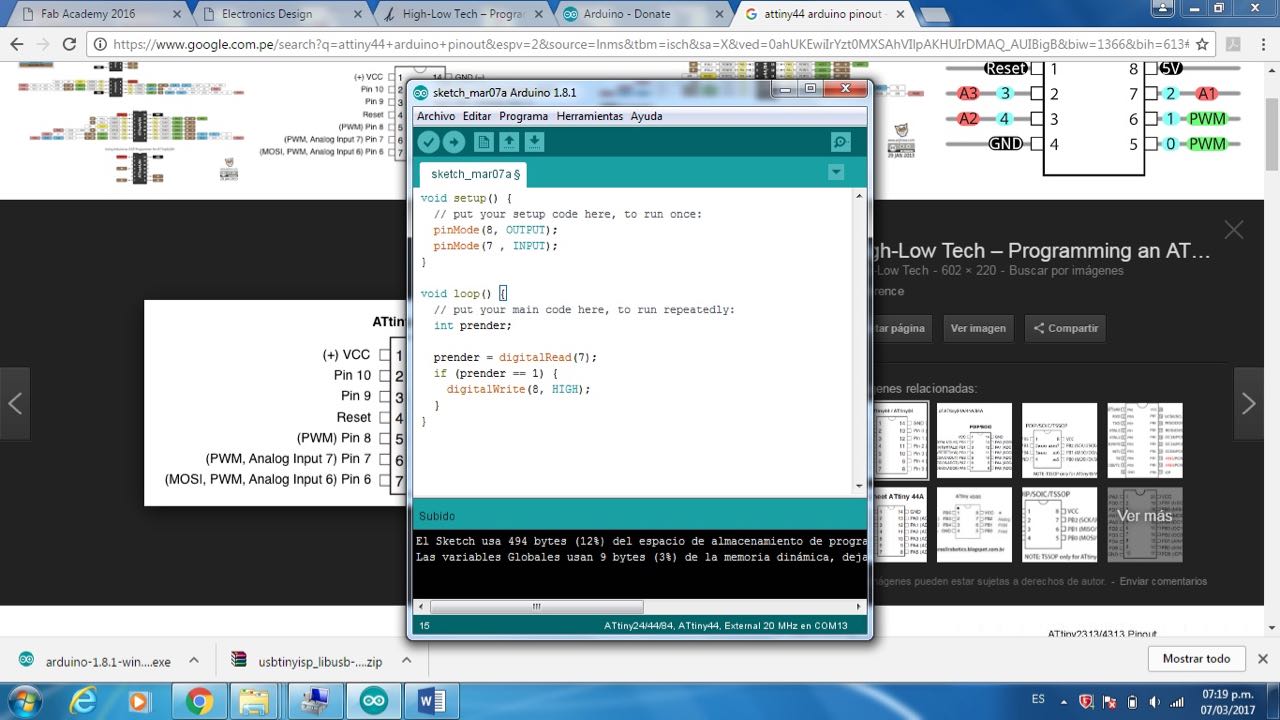Switch to the Electronics Design Chrome tab
The height and width of the screenshot is (720, 1280).
point(278,14)
